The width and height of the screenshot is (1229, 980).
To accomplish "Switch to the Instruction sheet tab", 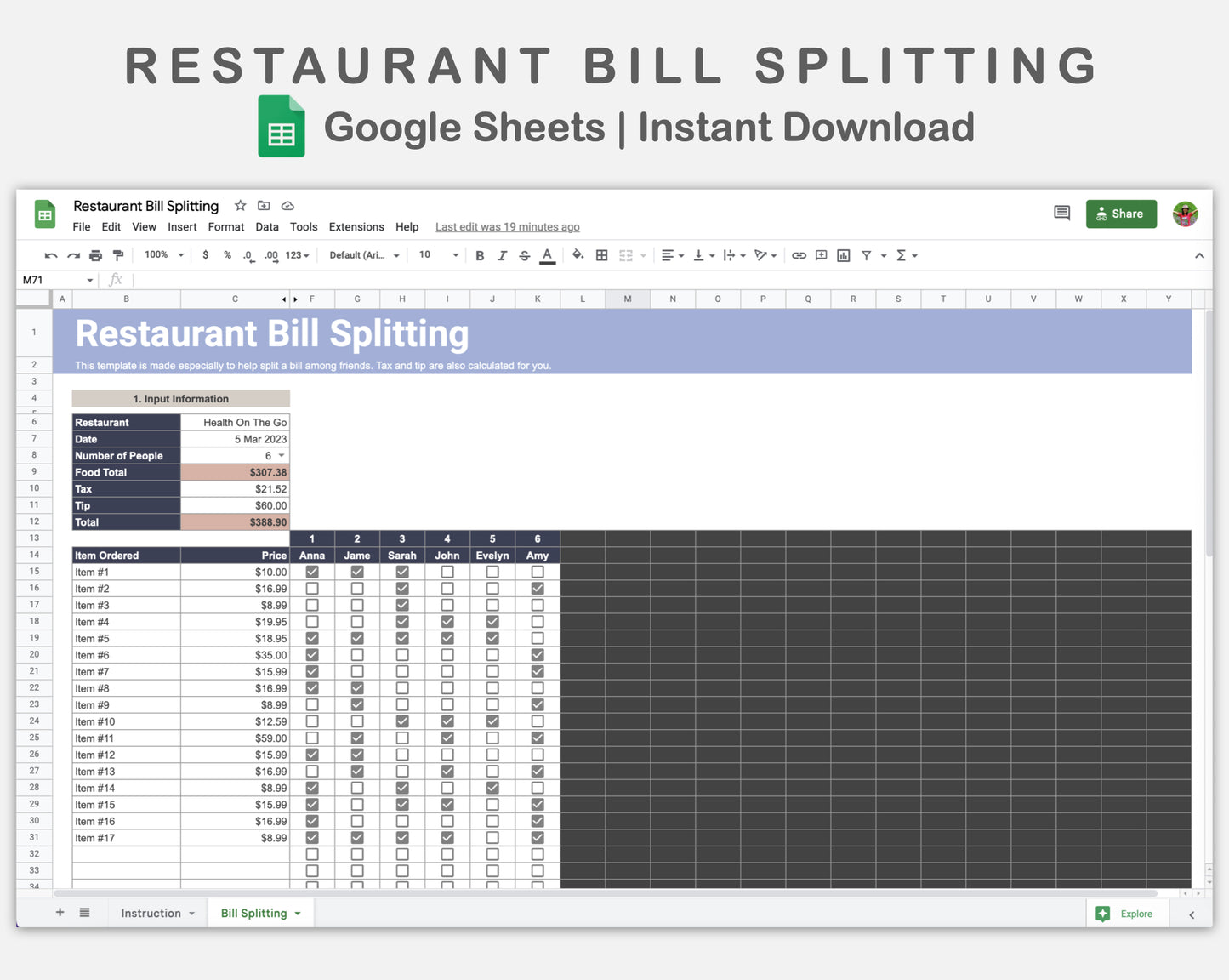I will tap(151, 913).
